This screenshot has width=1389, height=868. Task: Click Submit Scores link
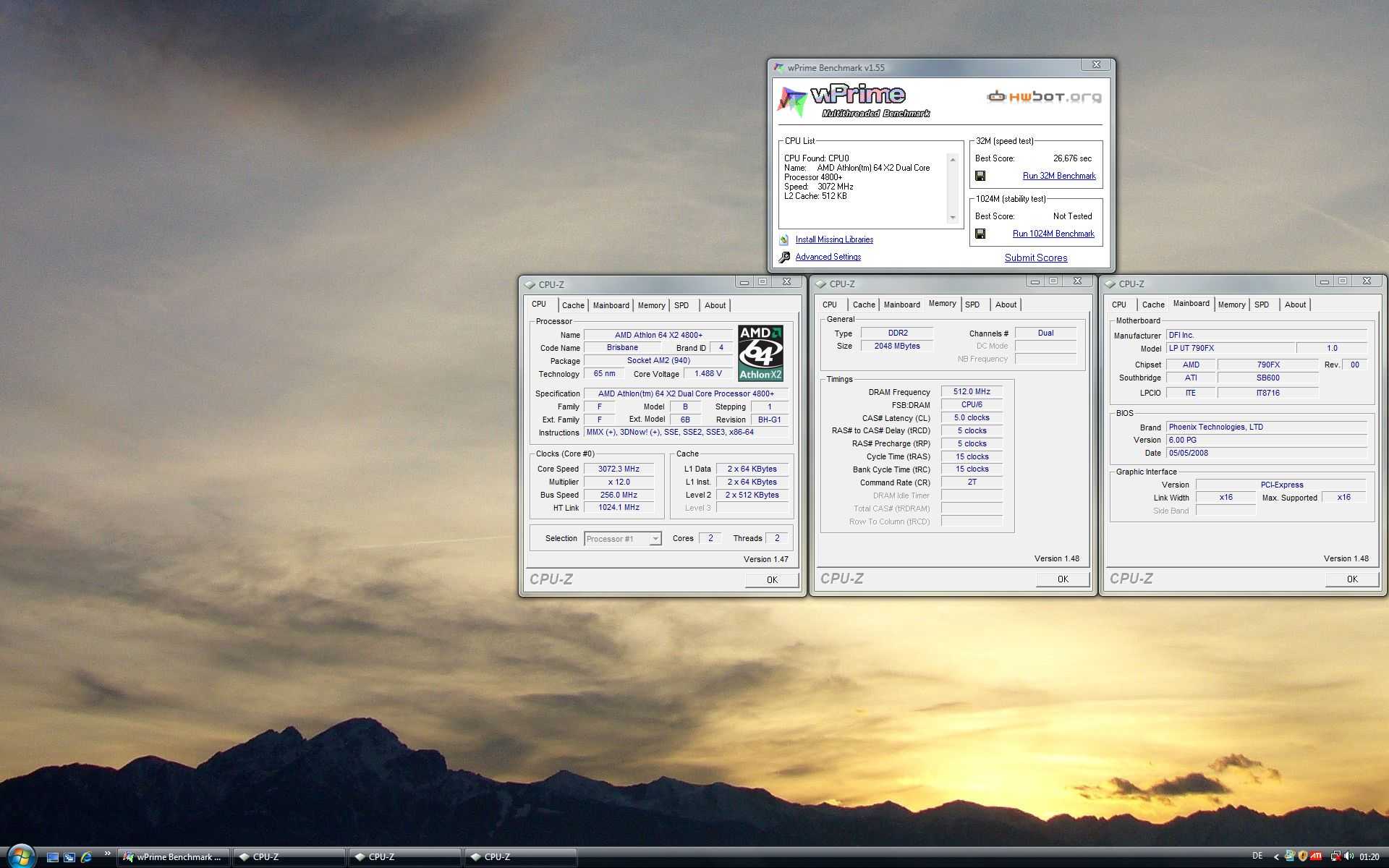click(1036, 258)
